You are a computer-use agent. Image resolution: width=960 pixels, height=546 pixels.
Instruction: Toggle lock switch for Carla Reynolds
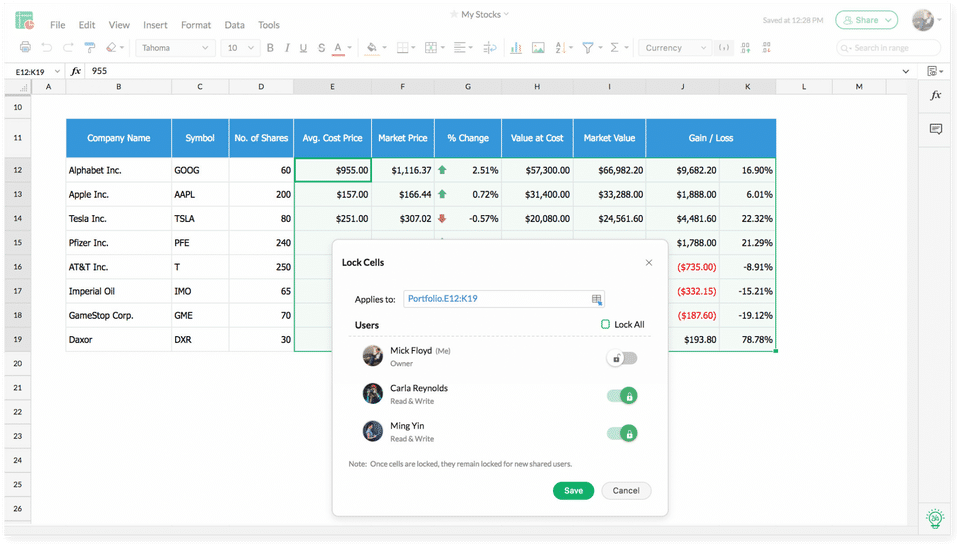[622, 396]
